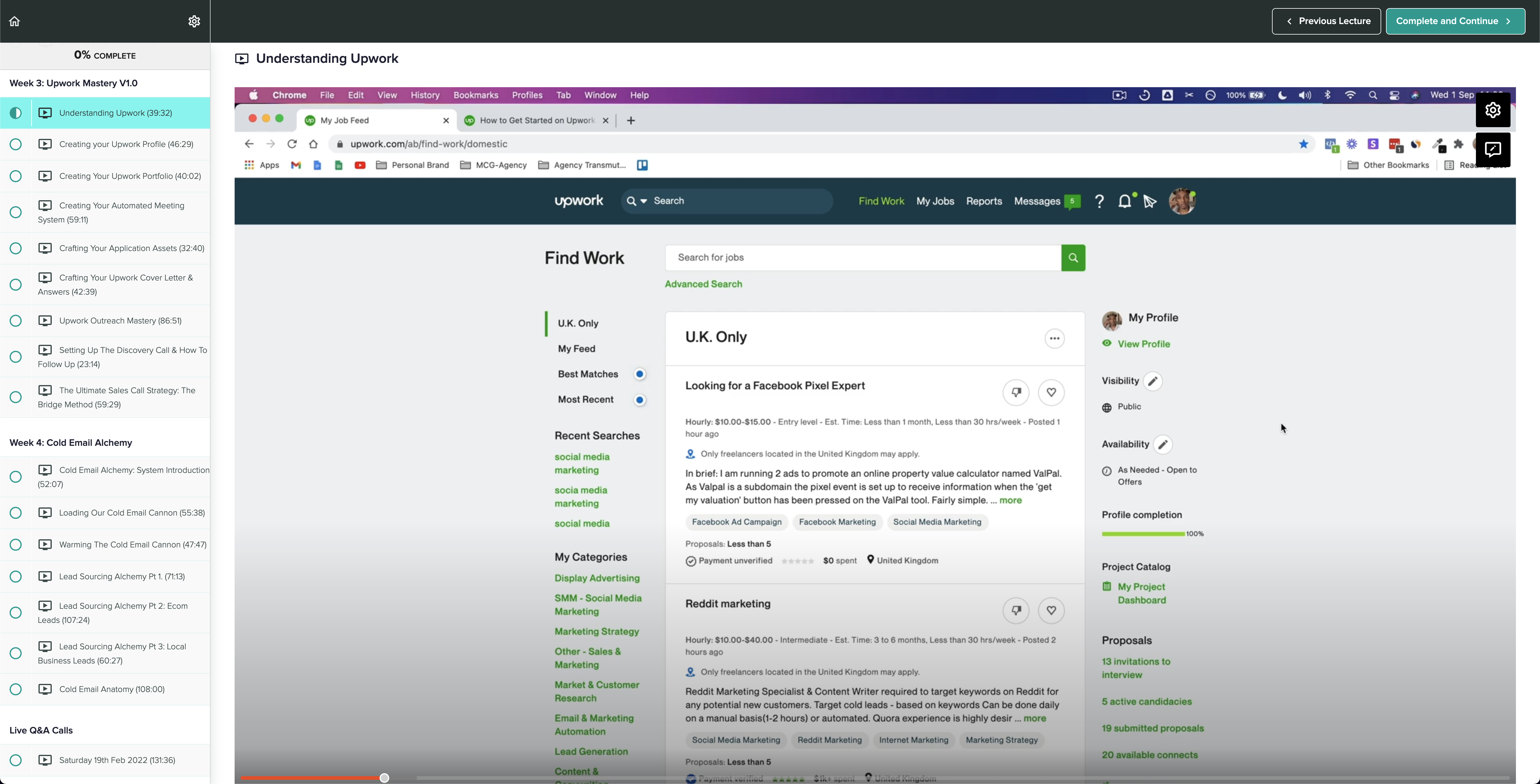Open the Lead Generation category

tap(591, 752)
